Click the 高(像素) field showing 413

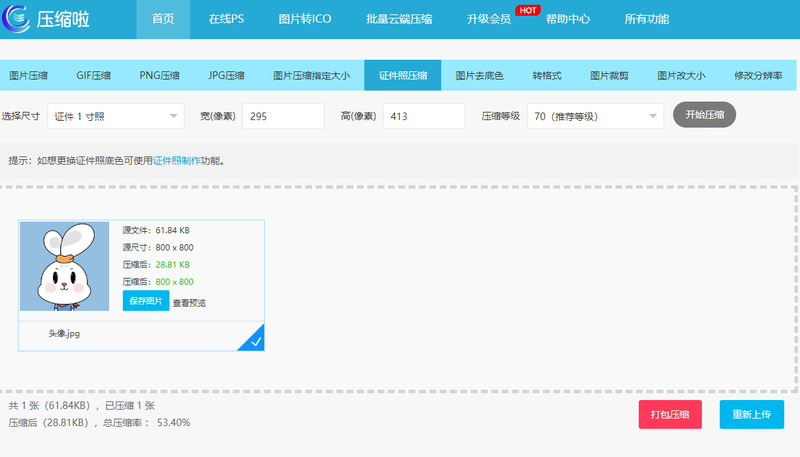(423, 116)
